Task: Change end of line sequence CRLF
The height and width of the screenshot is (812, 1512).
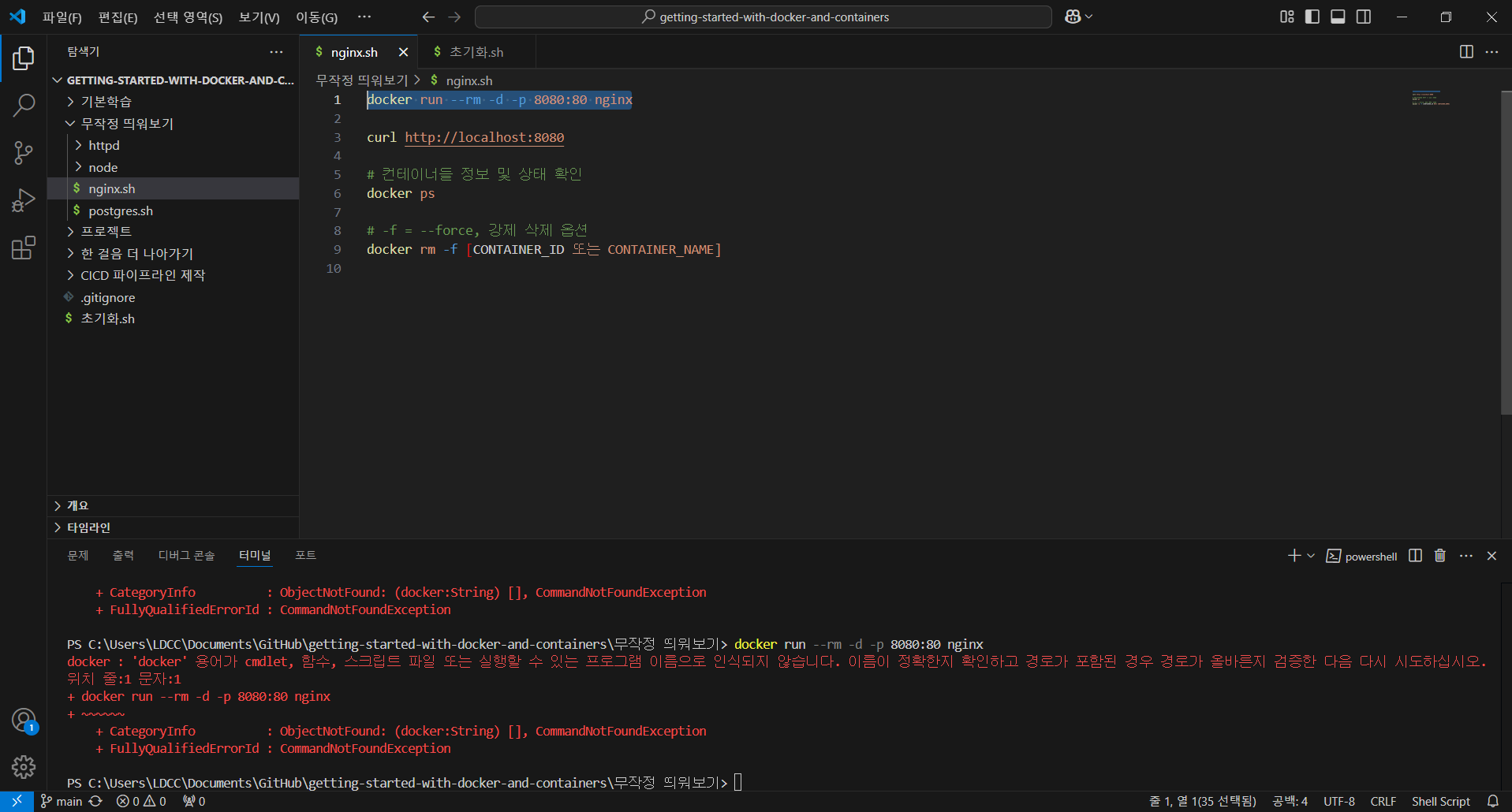Action: click(1383, 801)
